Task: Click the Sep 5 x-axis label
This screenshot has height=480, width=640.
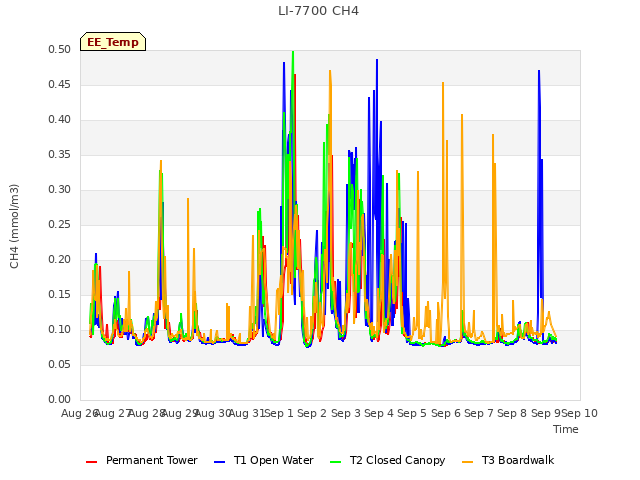Action: [x=412, y=413]
